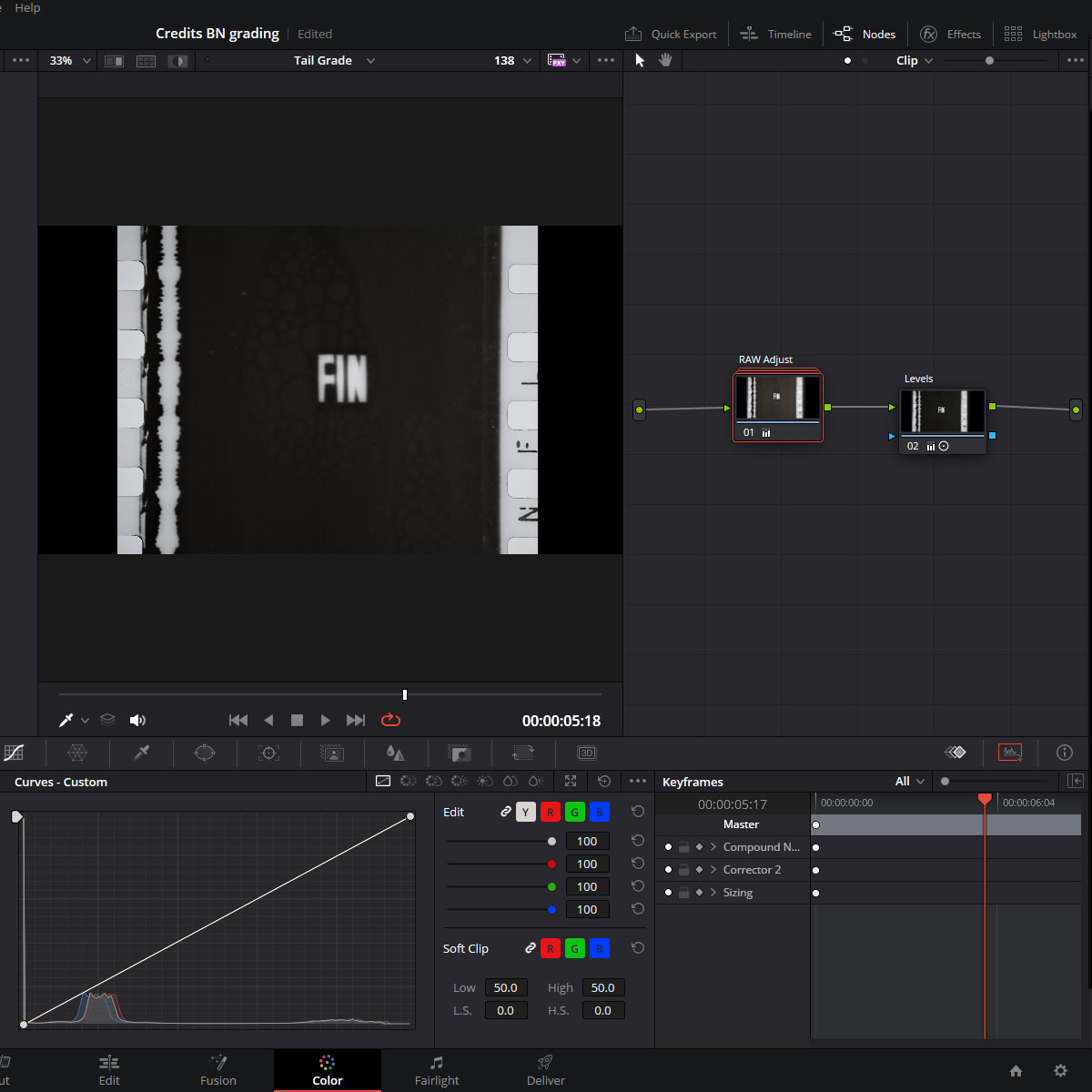This screenshot has width=1092, height=1092.
Task: Open the Blur palette
Action: click(395, 753)
